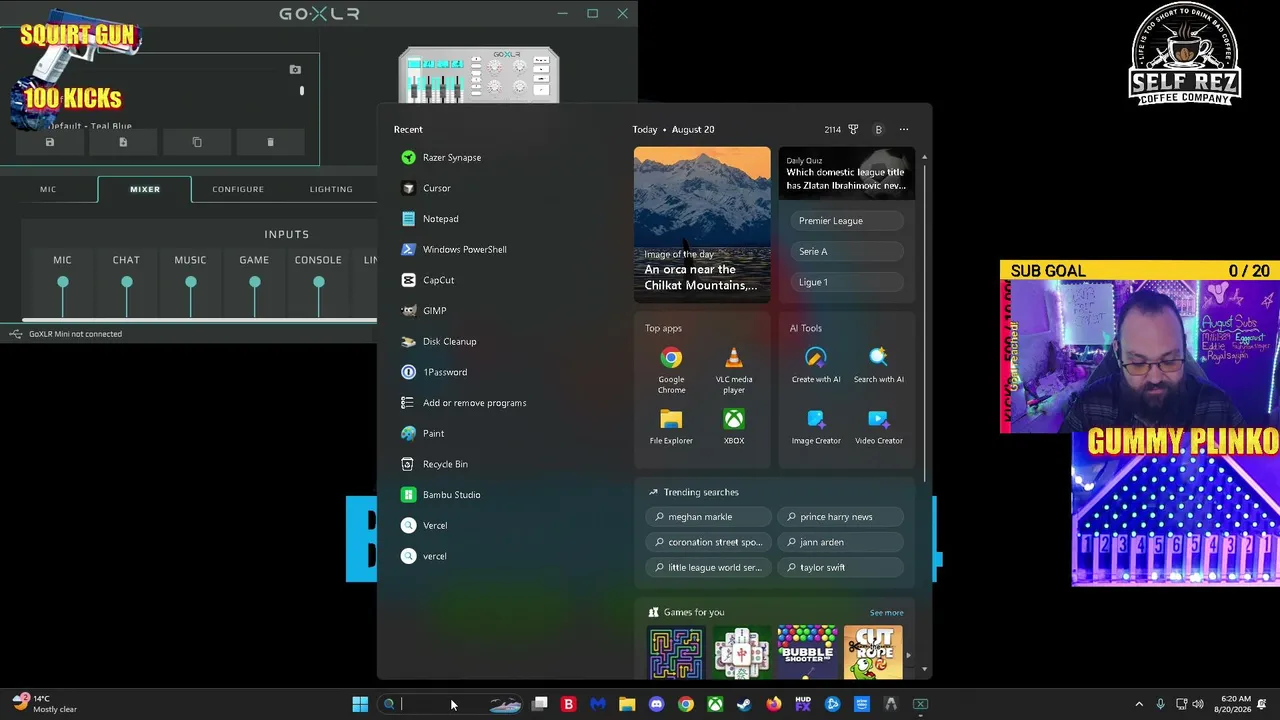Click the GoXLR save profile icon

(x=50, y=142)
